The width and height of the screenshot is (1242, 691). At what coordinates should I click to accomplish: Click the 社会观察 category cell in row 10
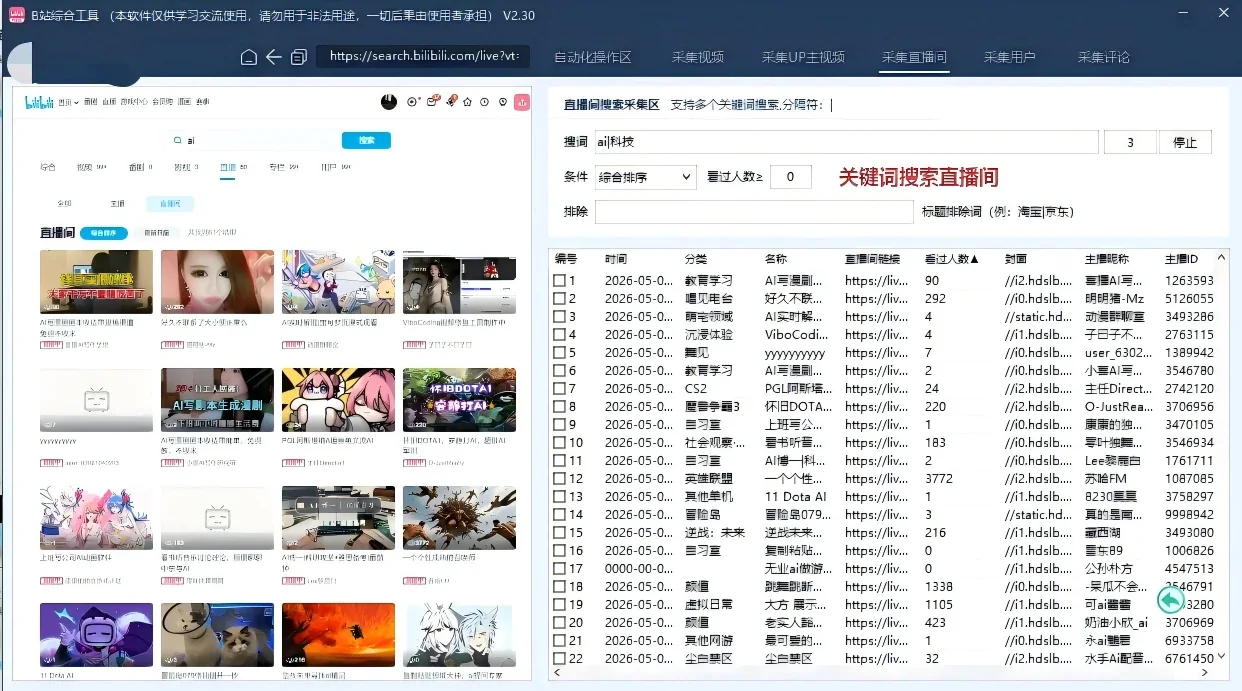pos(714,443)
